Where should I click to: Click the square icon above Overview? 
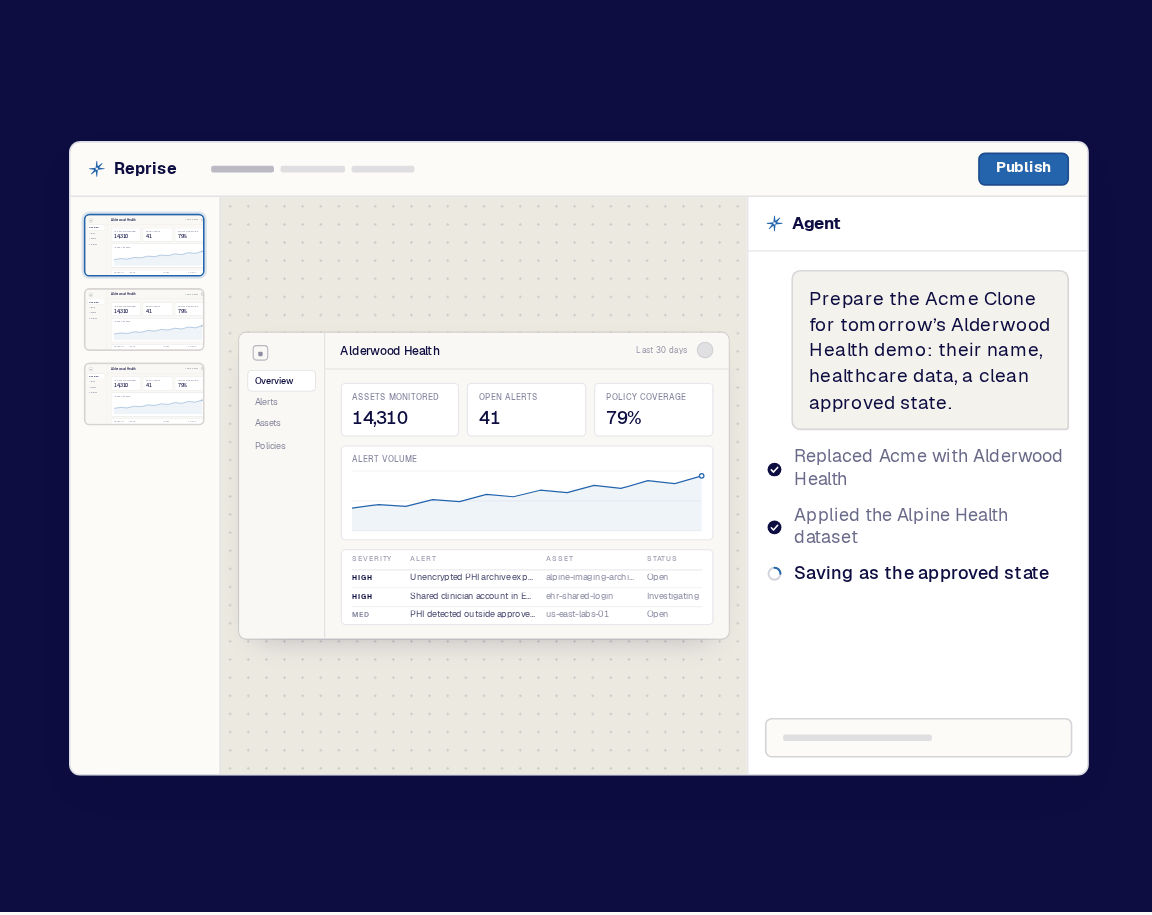[x=260, y=354]
